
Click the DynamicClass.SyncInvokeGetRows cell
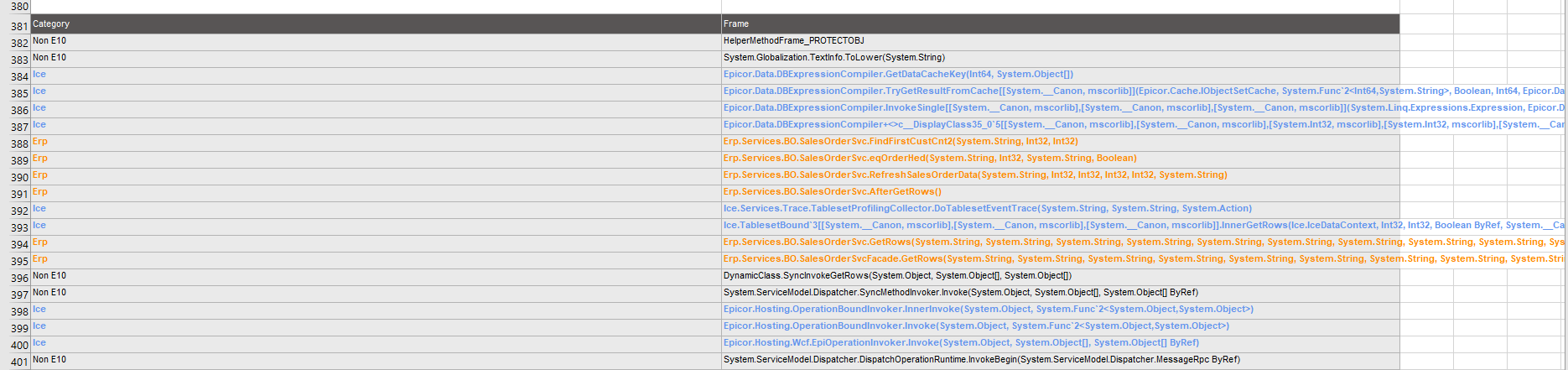1060,276
